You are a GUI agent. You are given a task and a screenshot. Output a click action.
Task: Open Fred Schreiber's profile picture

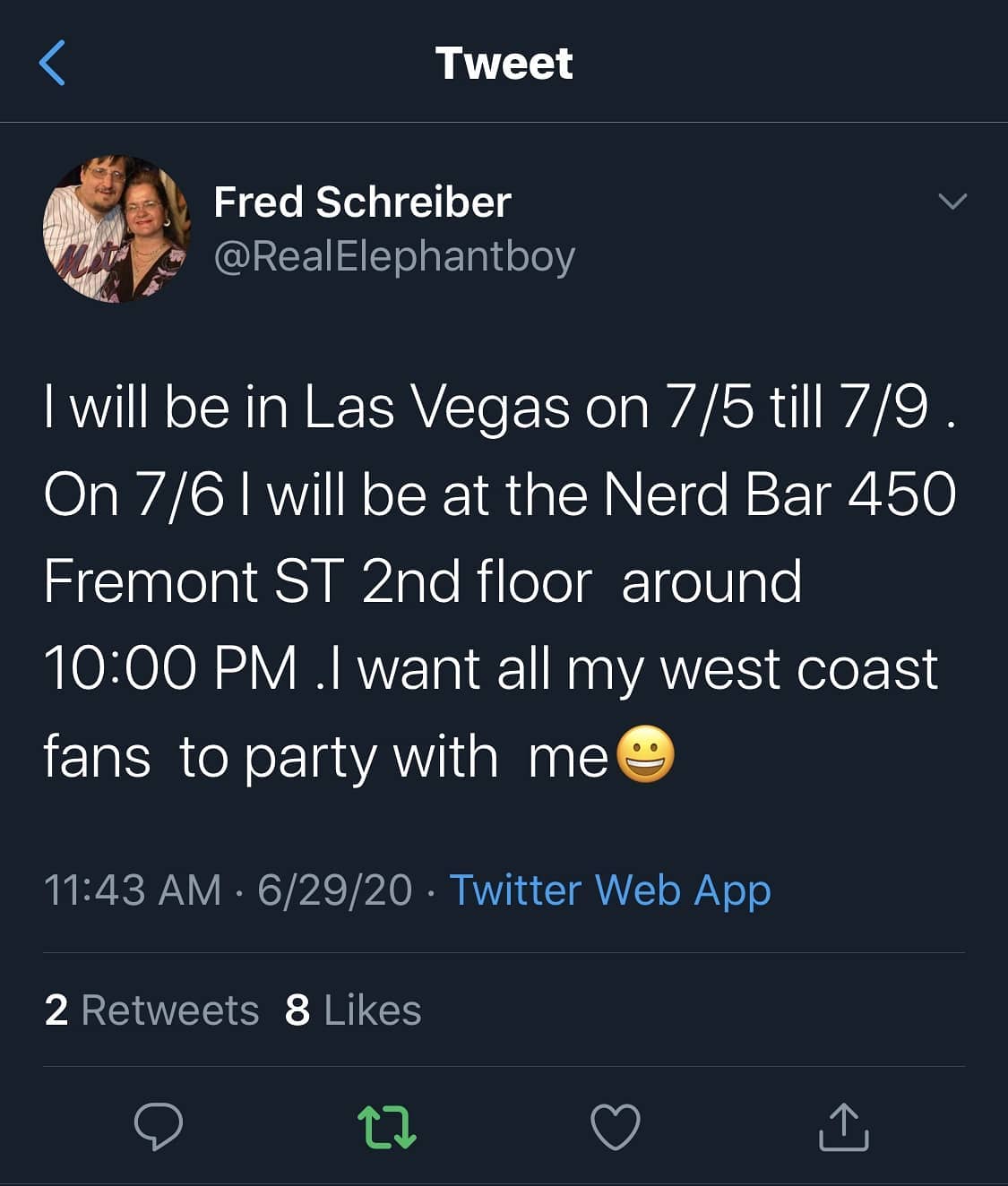116,228
